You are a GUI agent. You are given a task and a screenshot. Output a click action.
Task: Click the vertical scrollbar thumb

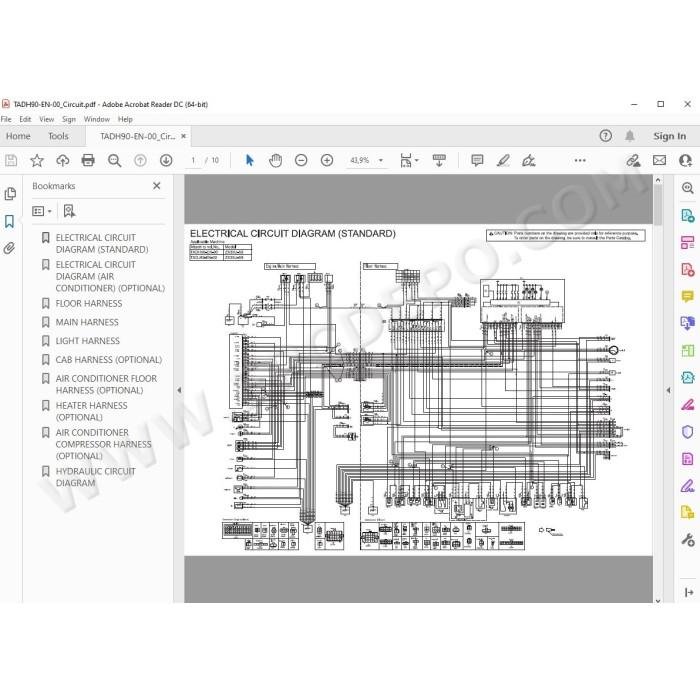[658, 204]
